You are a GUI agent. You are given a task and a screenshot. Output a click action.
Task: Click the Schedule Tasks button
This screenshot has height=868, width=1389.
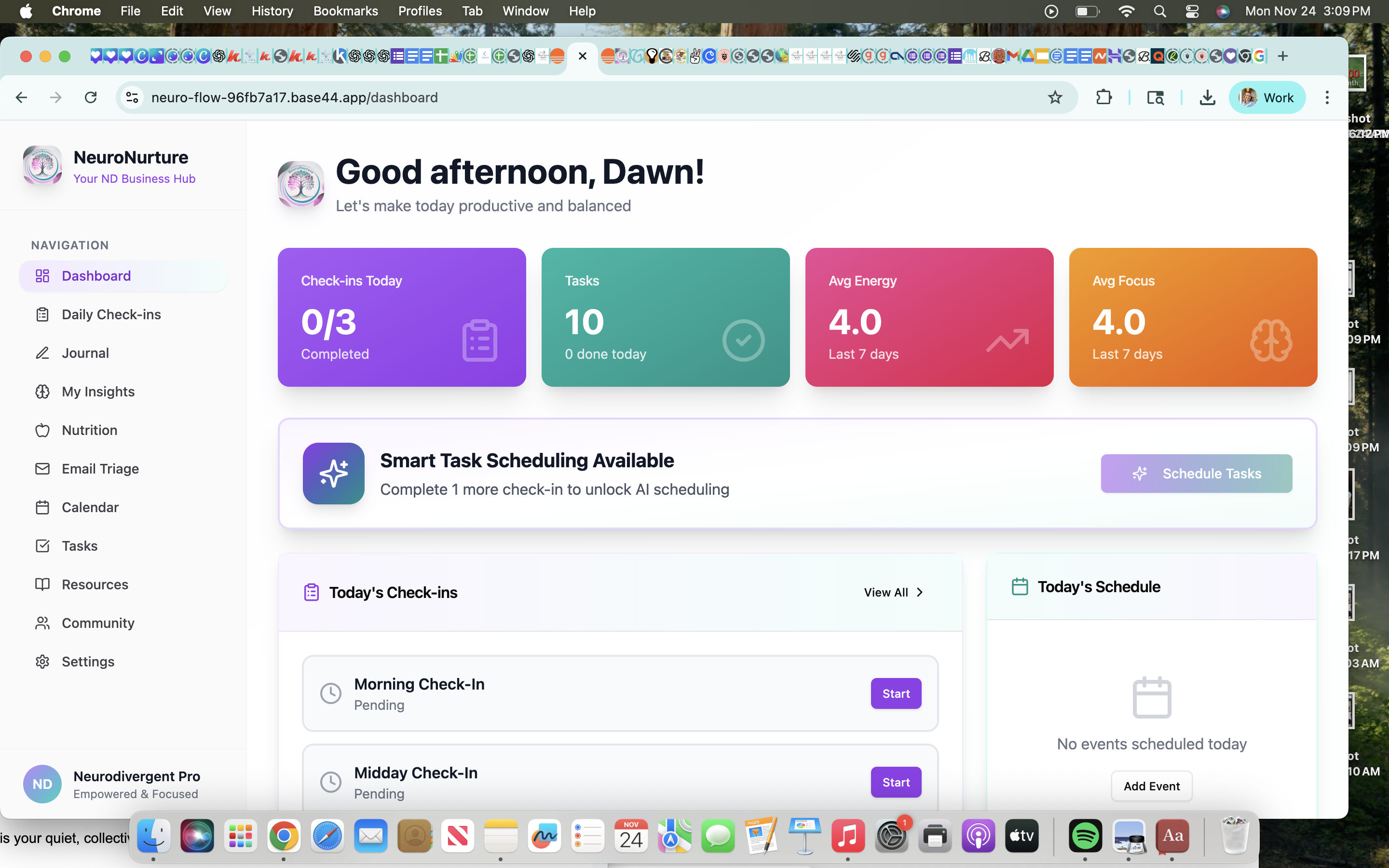[1196, 474]
